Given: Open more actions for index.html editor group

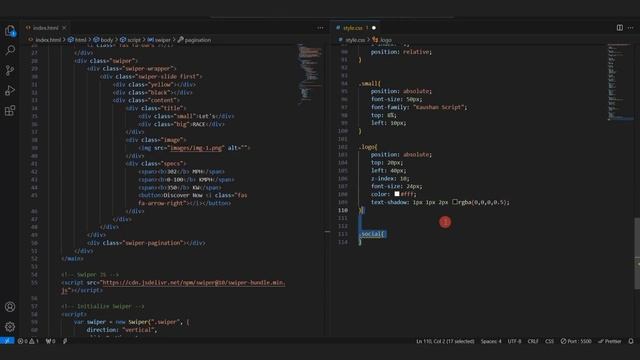Looking at the screenshot, I should 320,28.
